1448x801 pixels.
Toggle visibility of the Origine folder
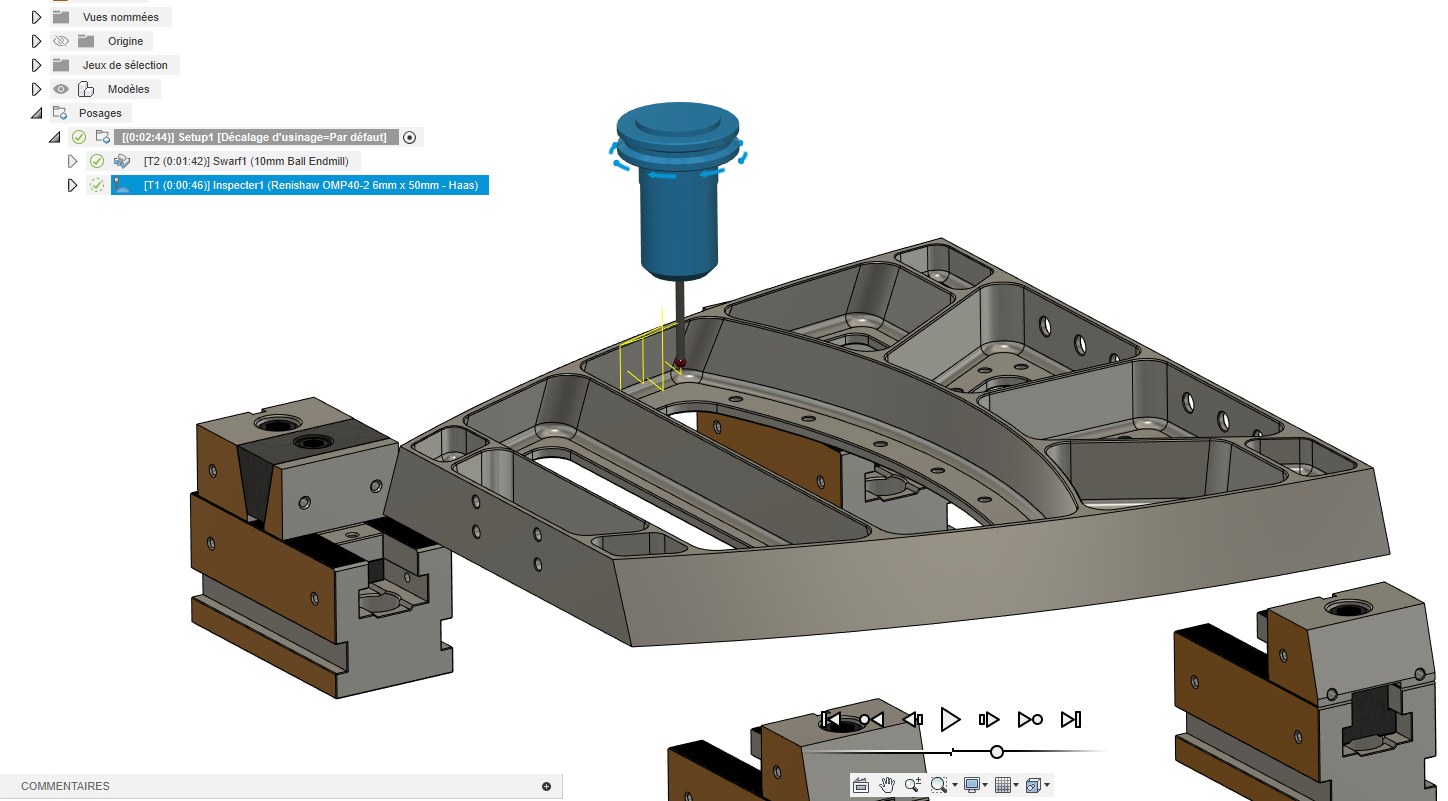[61, 41]
